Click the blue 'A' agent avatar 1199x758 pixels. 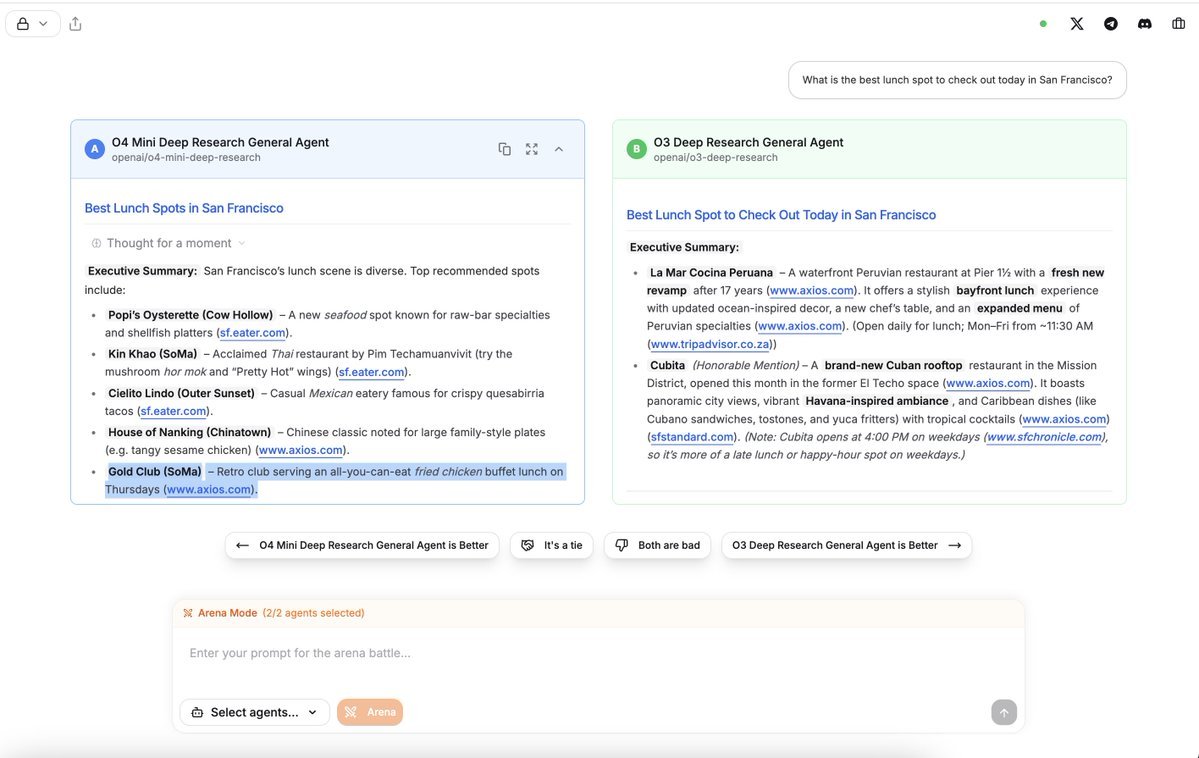point(95,148)
